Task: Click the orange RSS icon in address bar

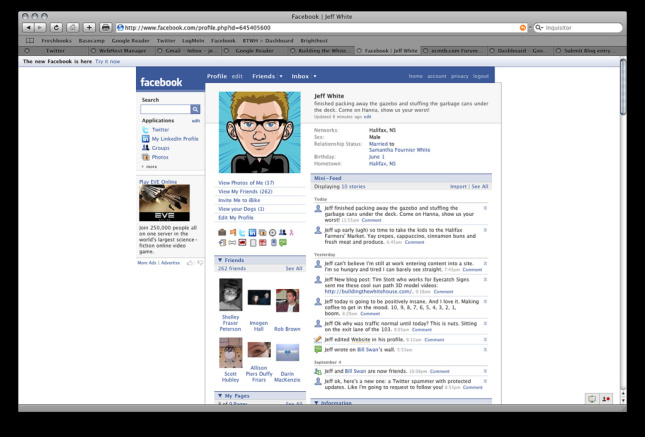Action: click(x=522, y=28)
